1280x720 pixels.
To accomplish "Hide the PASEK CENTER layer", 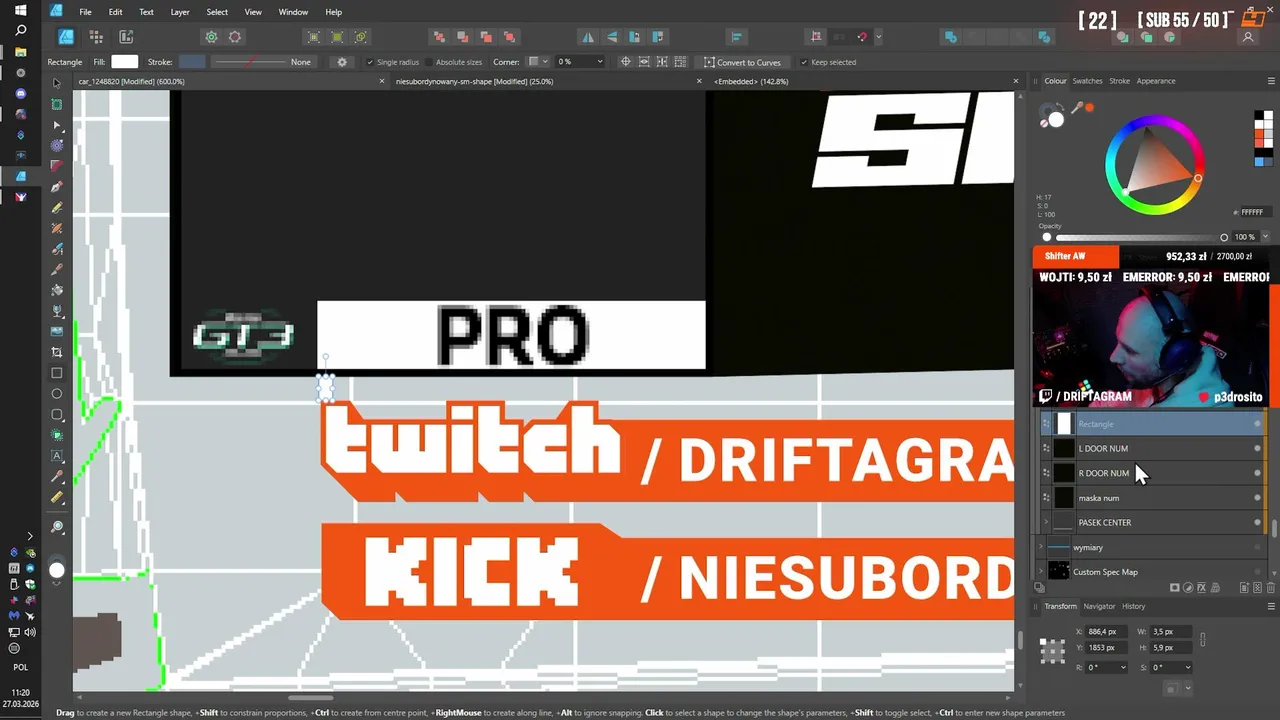I will coord(1257,522).
